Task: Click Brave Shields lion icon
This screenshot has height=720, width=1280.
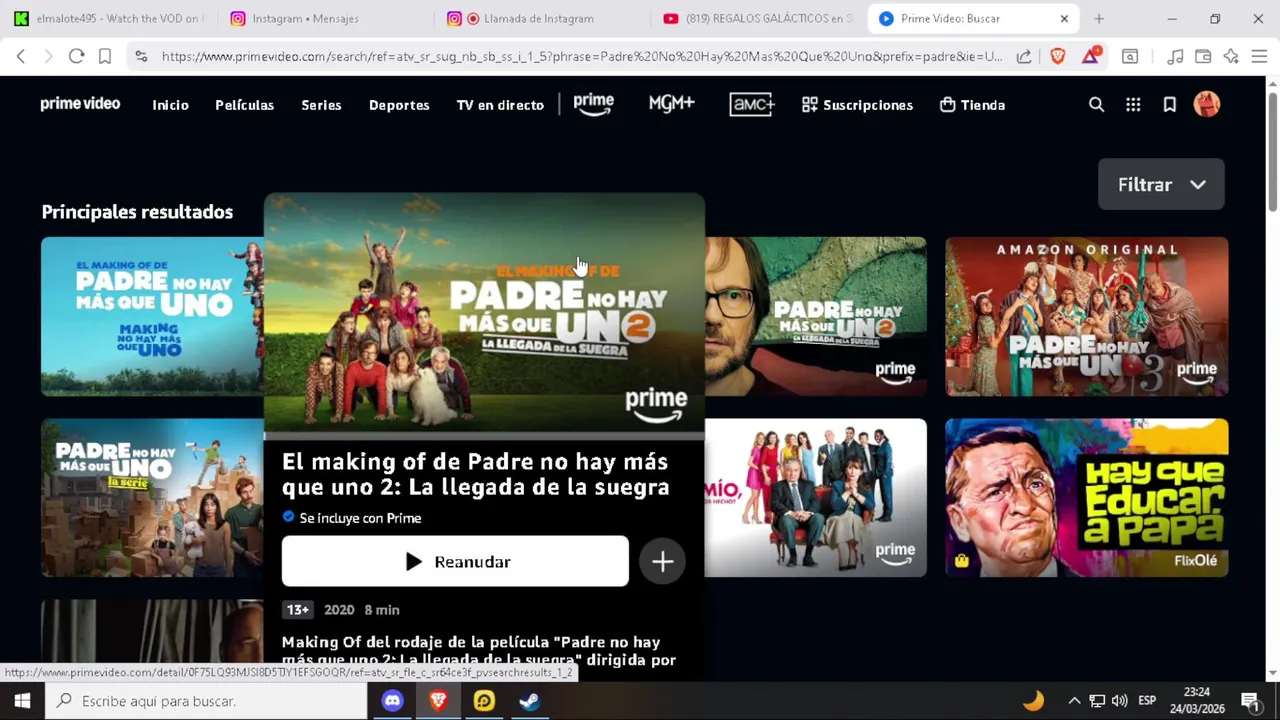Action: click(x=1058, y=56)
